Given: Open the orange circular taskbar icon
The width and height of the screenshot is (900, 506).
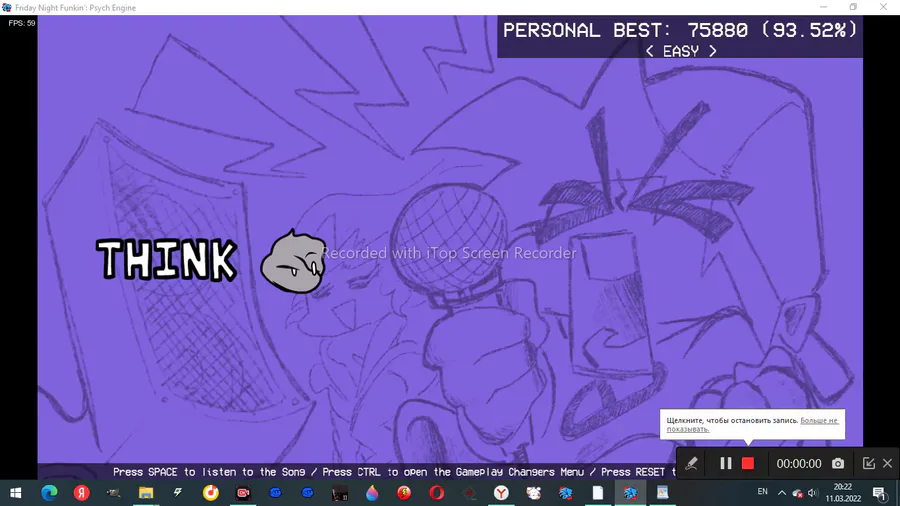Looking at the screenshot, I should coord(211,493).
